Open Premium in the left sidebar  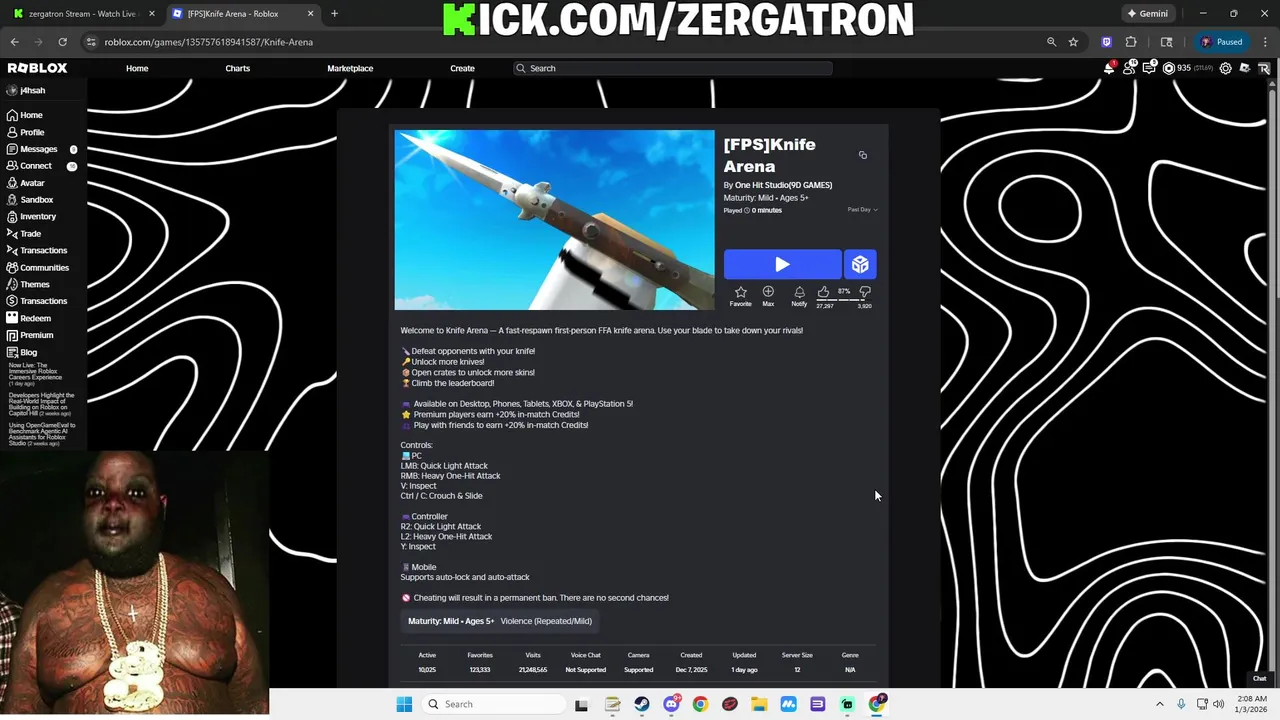(x=29, y=335)
